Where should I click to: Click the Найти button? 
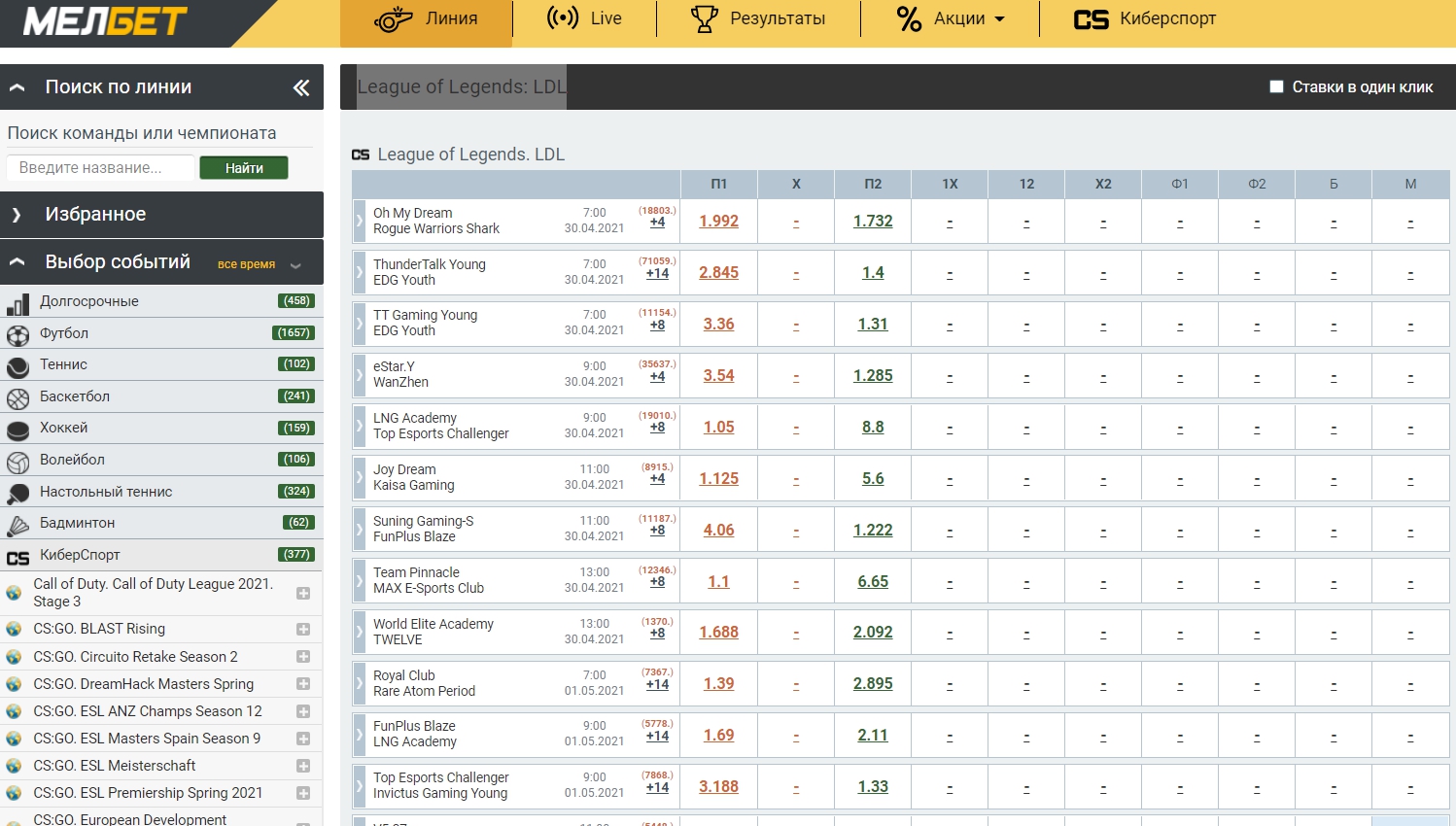point(244,168)
